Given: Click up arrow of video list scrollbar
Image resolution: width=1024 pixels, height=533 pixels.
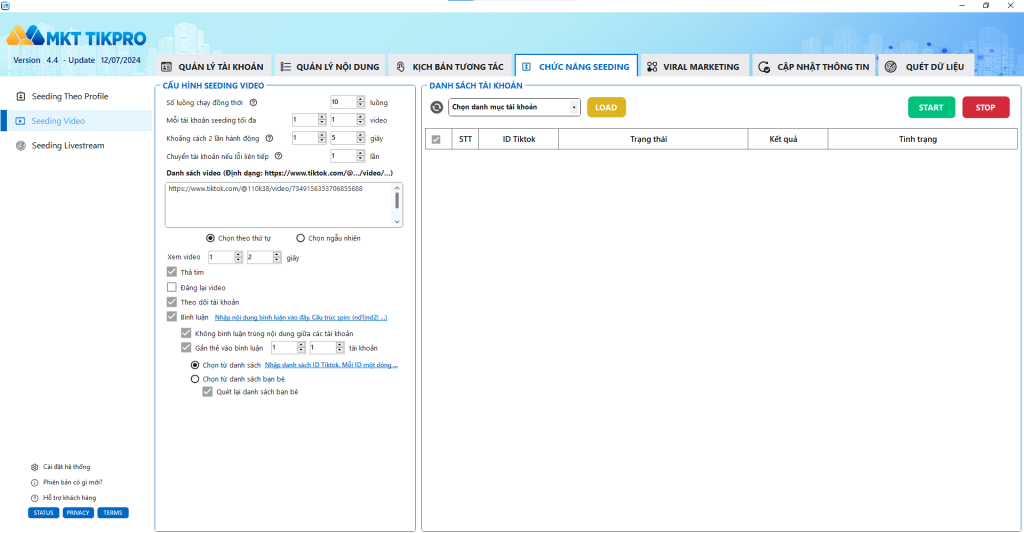Looking at the screenshot, I should [396, 187].
